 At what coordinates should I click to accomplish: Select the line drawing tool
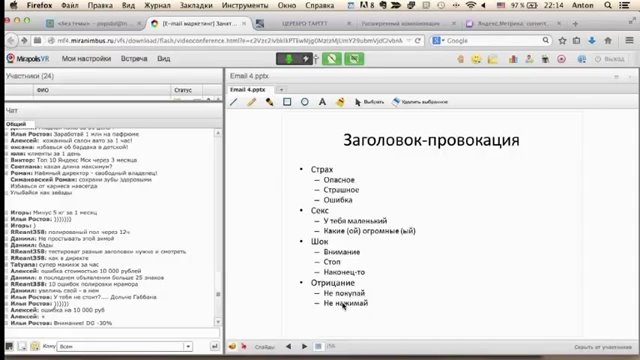233,102
